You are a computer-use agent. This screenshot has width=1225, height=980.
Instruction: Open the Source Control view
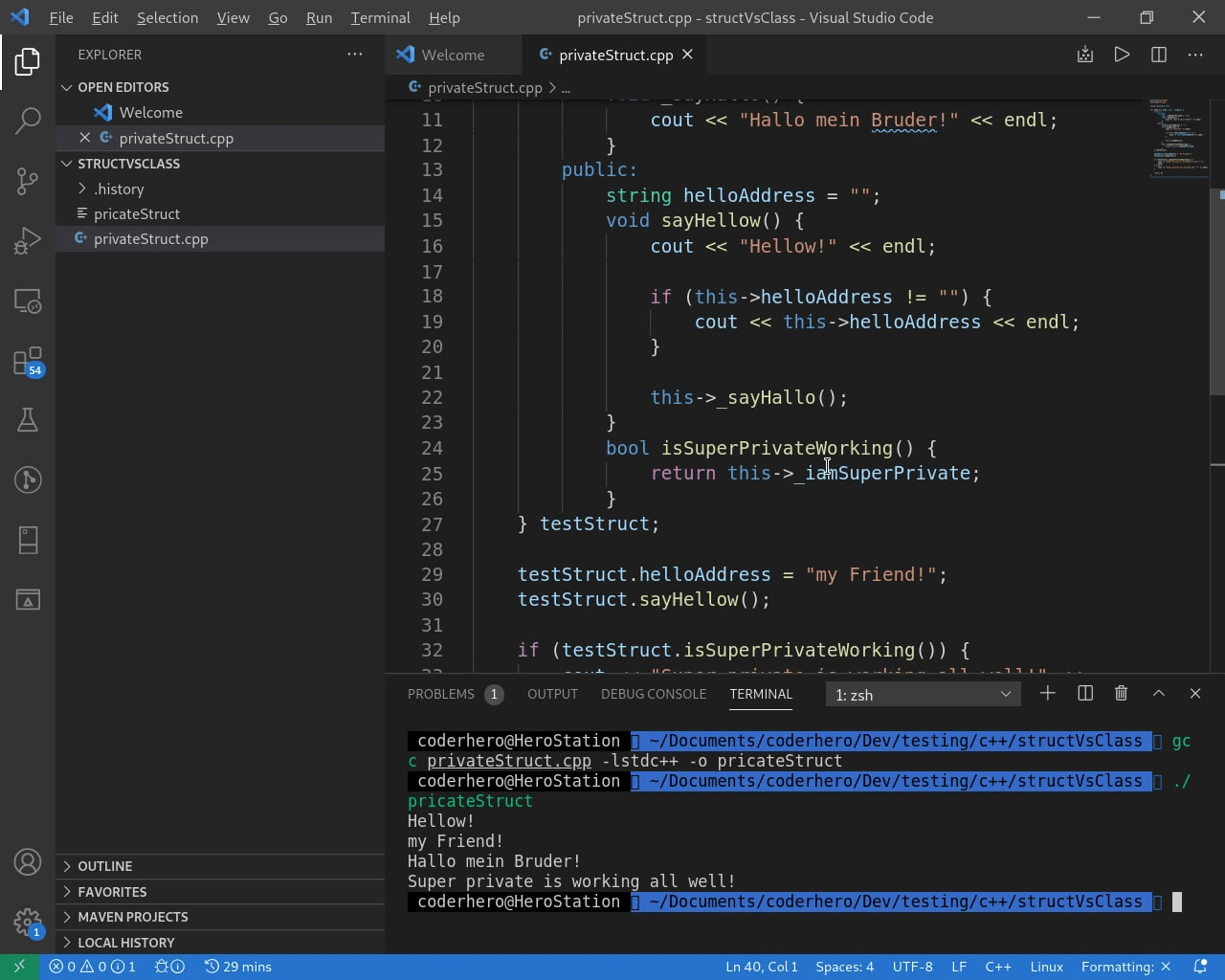(x=28, y=181)
